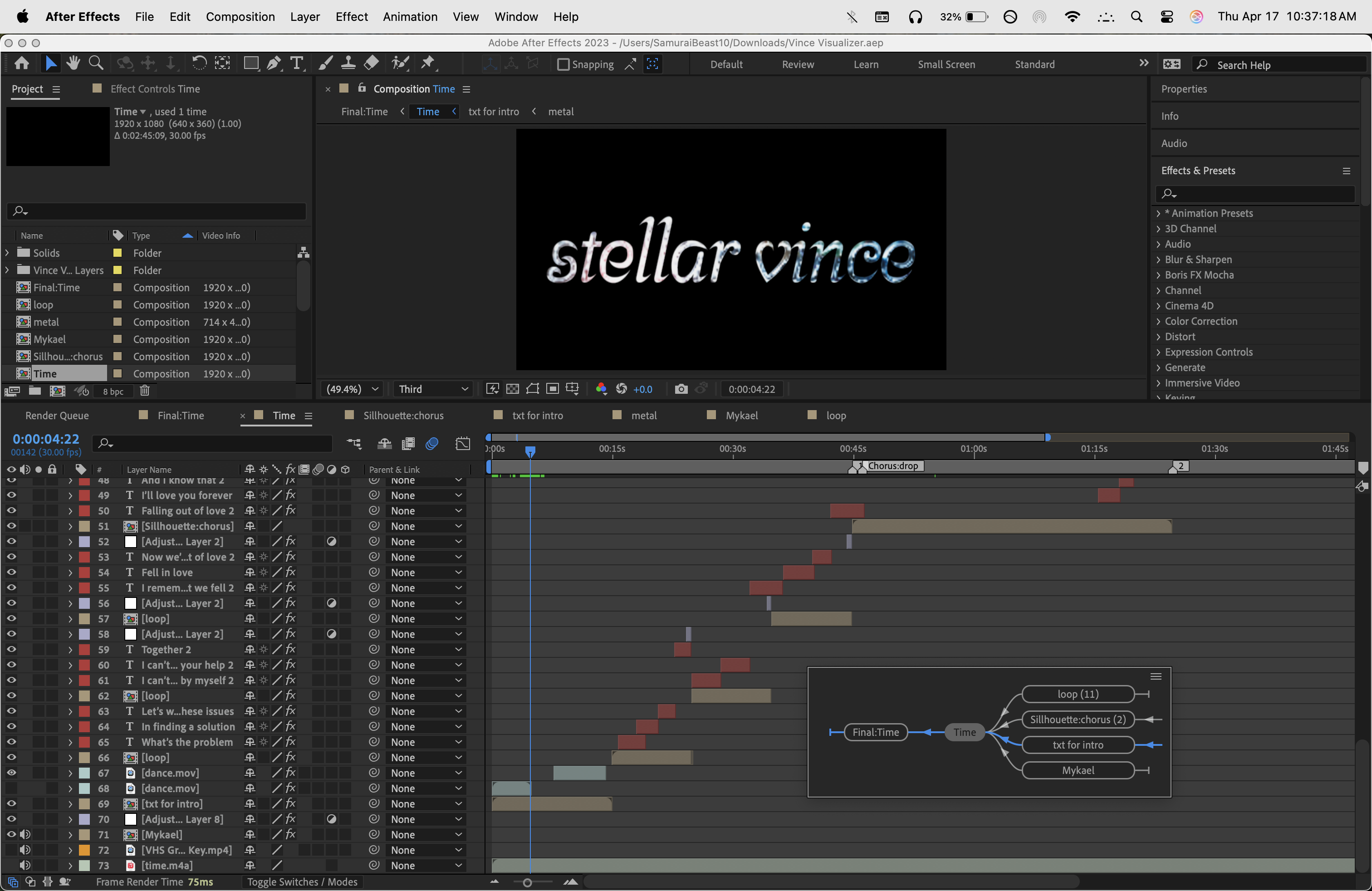Open the composition flowchart icon in timeline
This screenshot has height=891, width=1372.
click(354, 443)
